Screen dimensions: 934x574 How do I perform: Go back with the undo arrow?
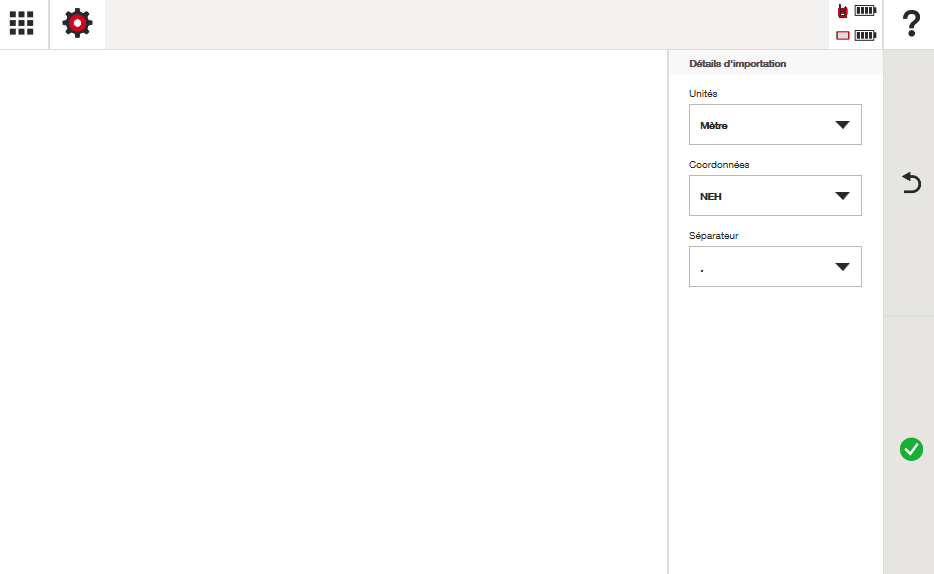pos(911,183)
